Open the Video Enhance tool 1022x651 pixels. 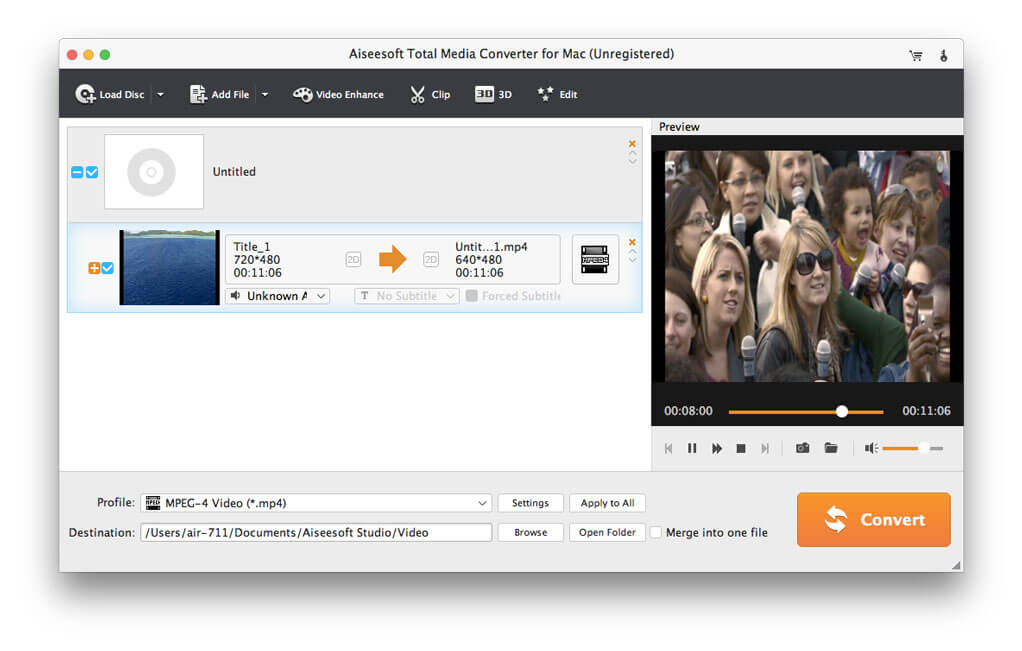click(338, 94)
